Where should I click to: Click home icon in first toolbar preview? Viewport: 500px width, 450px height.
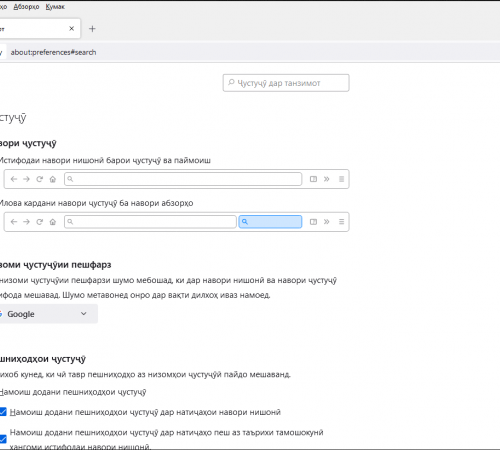53,179
